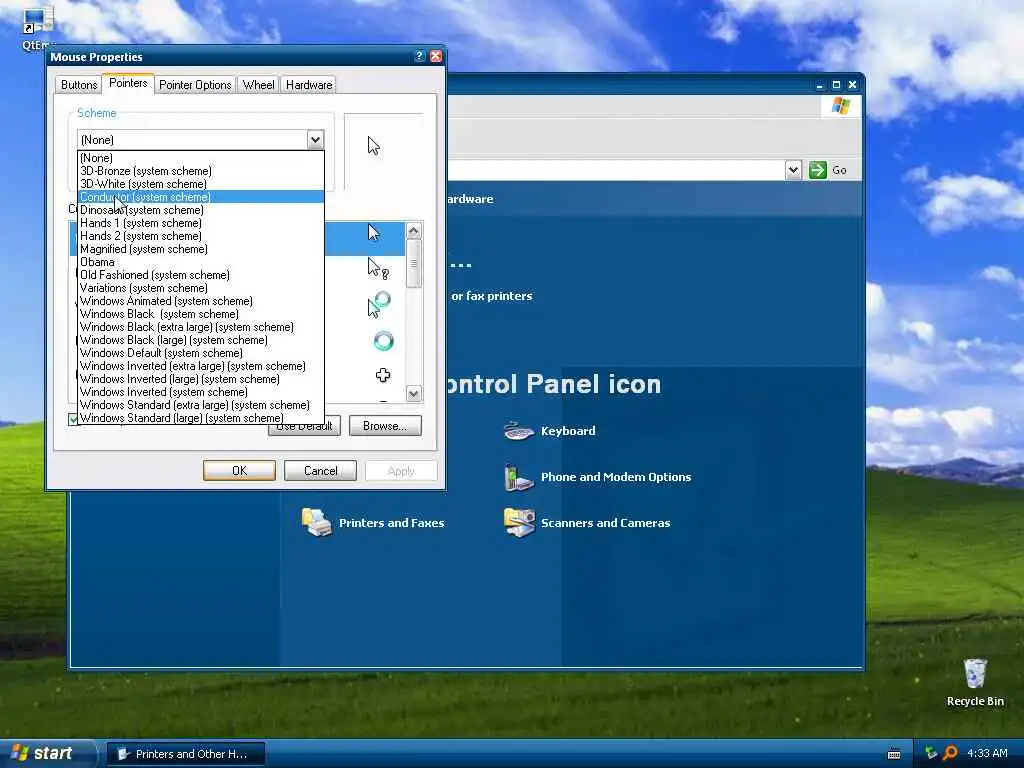This screenshot has height=768, width=1024.
Task: Choose Hands 1 (system scheme)
Action: click(200, 223)
